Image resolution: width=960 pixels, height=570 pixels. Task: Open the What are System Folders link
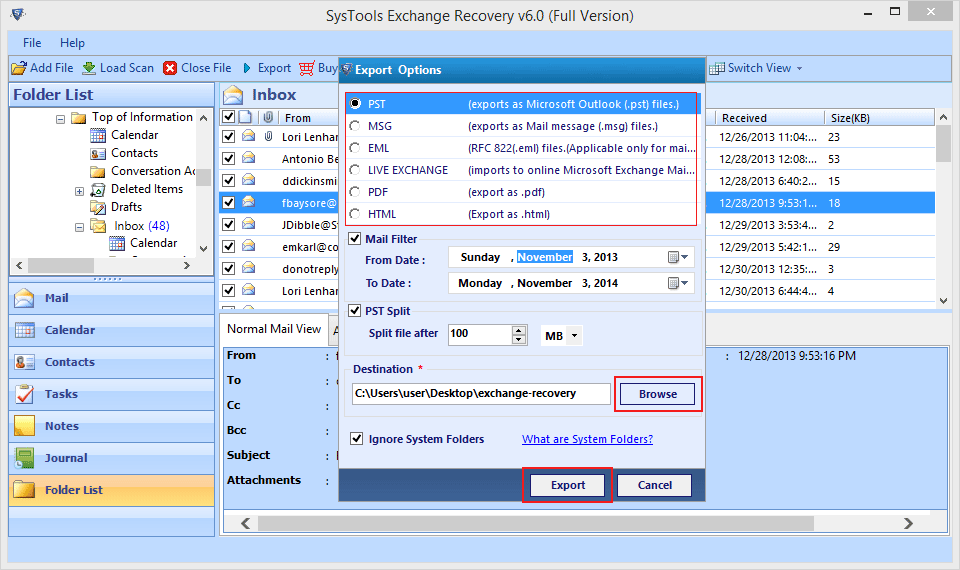click(587, 439)
